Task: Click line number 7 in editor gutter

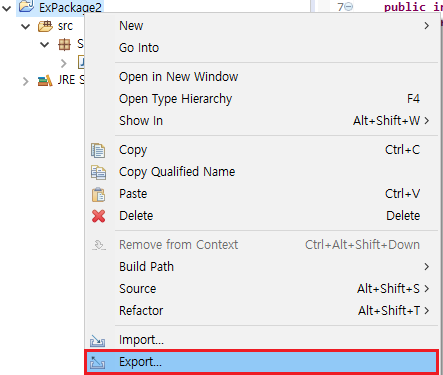Action: click(340, 7)
